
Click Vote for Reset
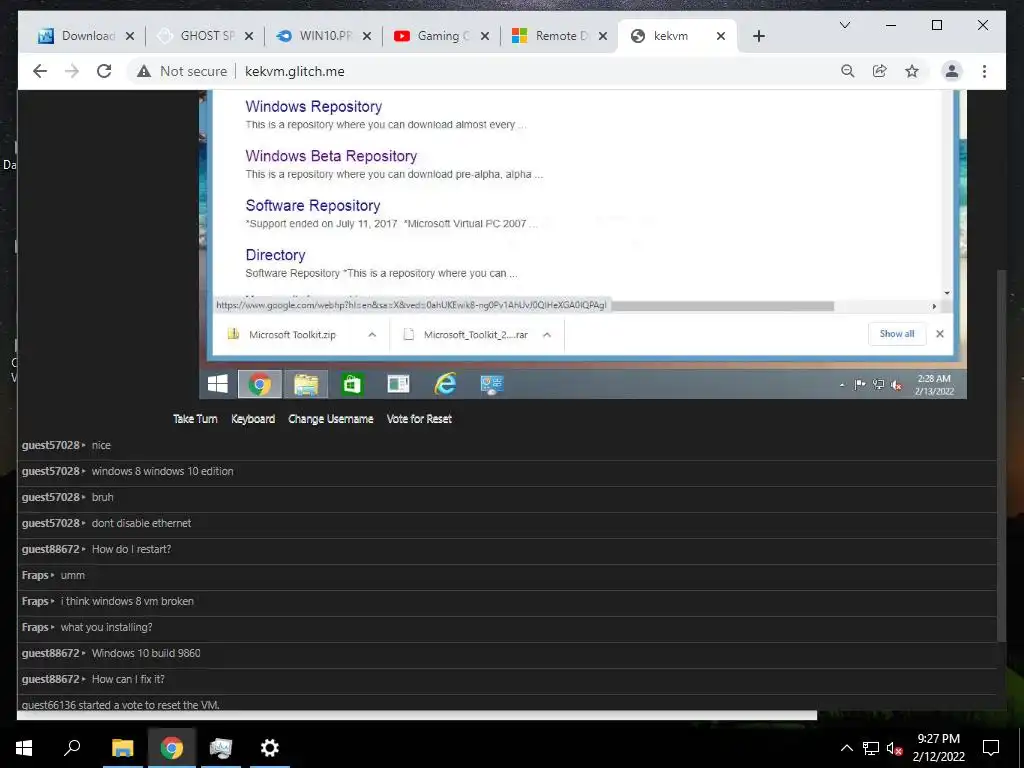click(x=419, y=419)
